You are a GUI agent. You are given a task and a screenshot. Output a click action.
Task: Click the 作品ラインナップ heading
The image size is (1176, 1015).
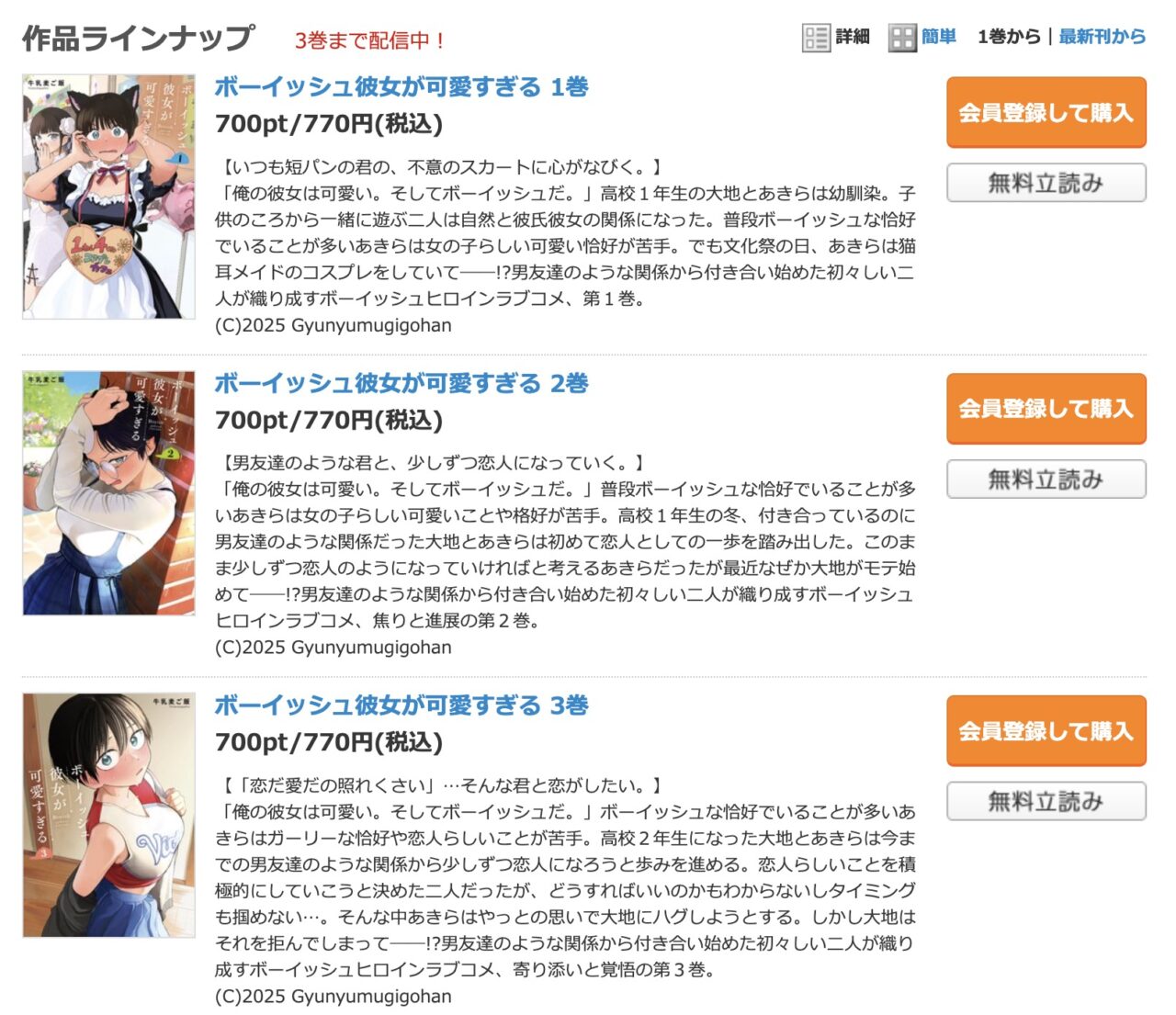[x=138, y=39]
